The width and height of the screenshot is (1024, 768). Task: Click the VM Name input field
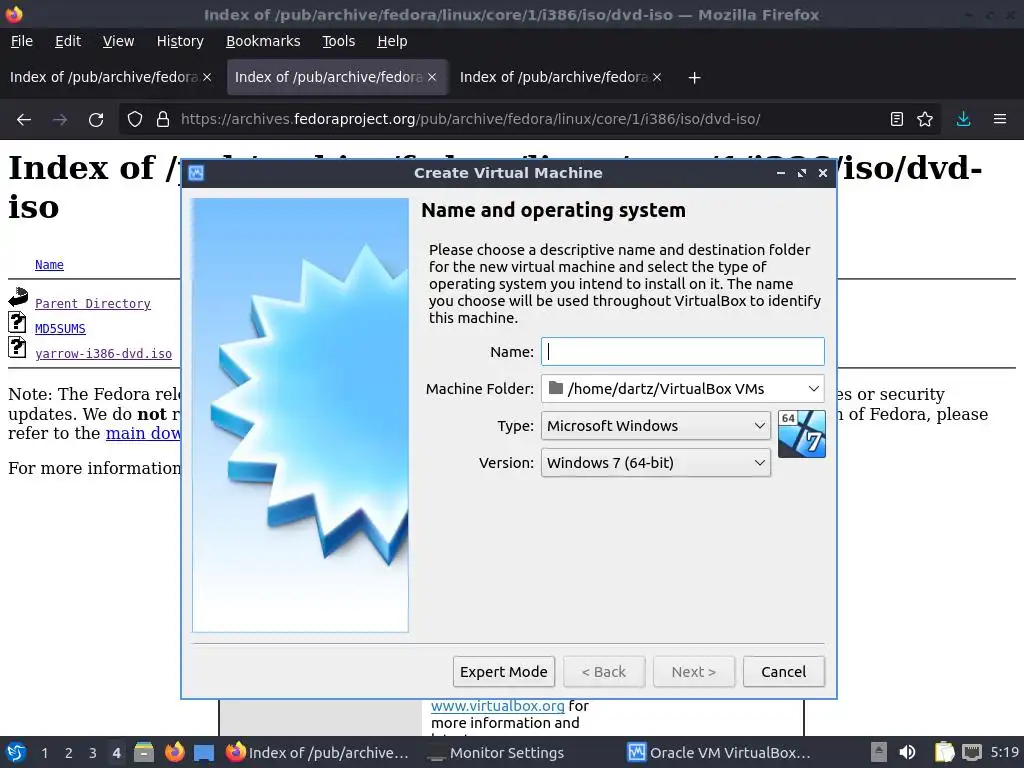click(x=682, y=351)
